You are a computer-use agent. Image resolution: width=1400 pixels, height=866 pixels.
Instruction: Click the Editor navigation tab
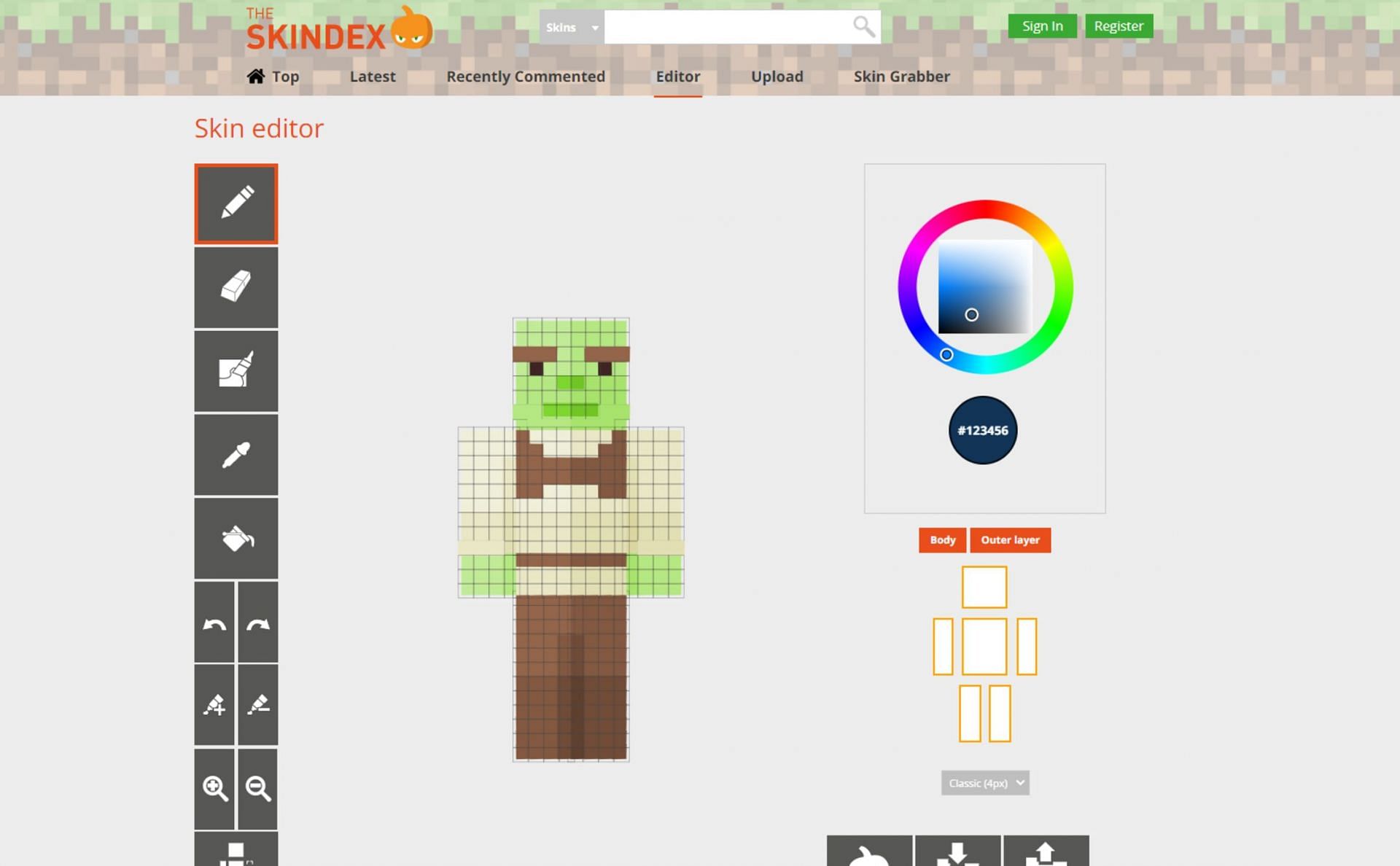[x=678, y=76]
